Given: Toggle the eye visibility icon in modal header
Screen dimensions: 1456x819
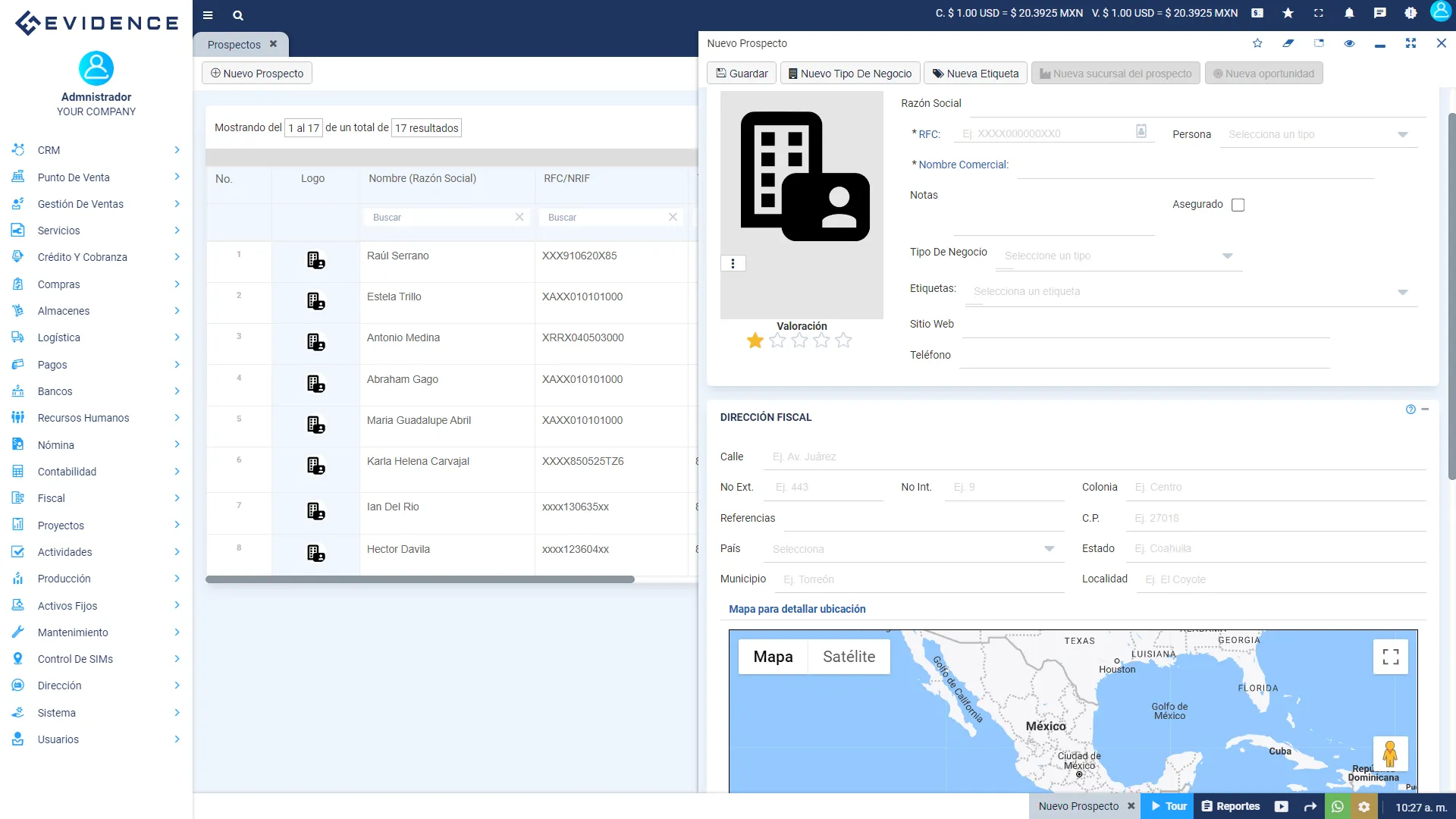Looking at the screenshot, I should coord(1350,43).
